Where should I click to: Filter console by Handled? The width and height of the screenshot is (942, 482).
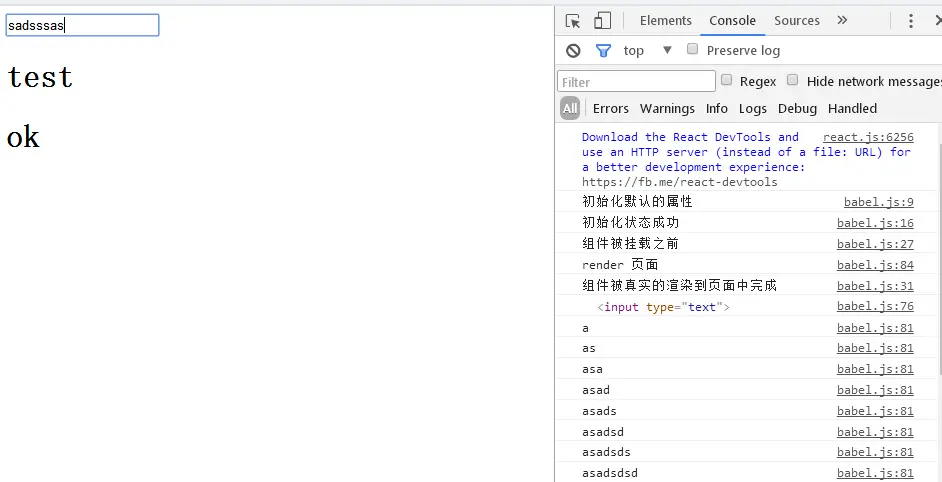pyautogui.click(x=852, y=109)
